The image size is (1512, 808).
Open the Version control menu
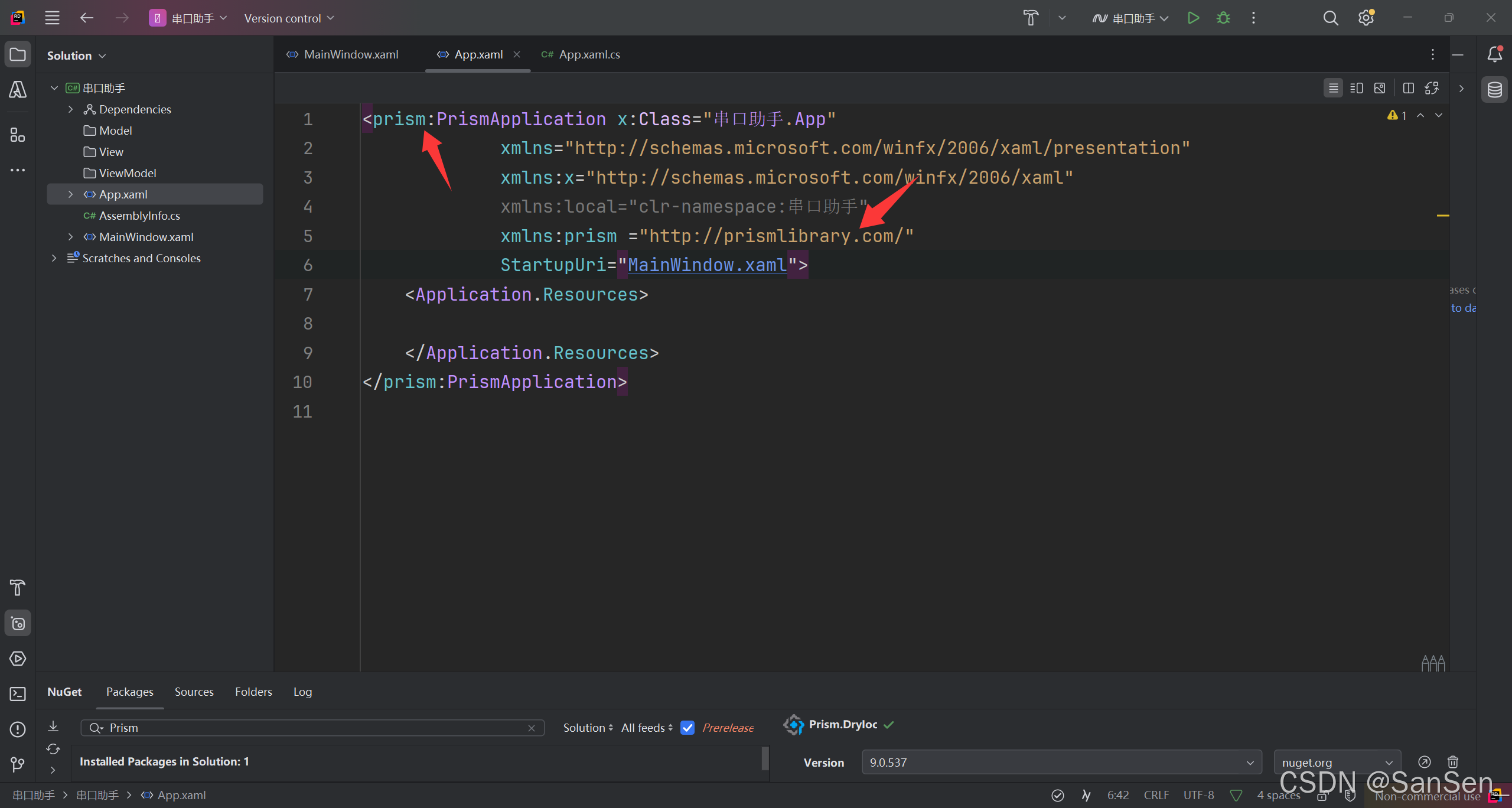point(289,18)
